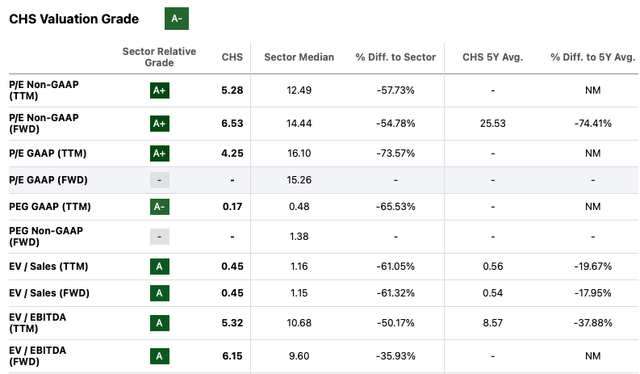This screenshot has height=374, width=640.
Task: Click the Sector Relative Grade column header
Action: [159, 57]
